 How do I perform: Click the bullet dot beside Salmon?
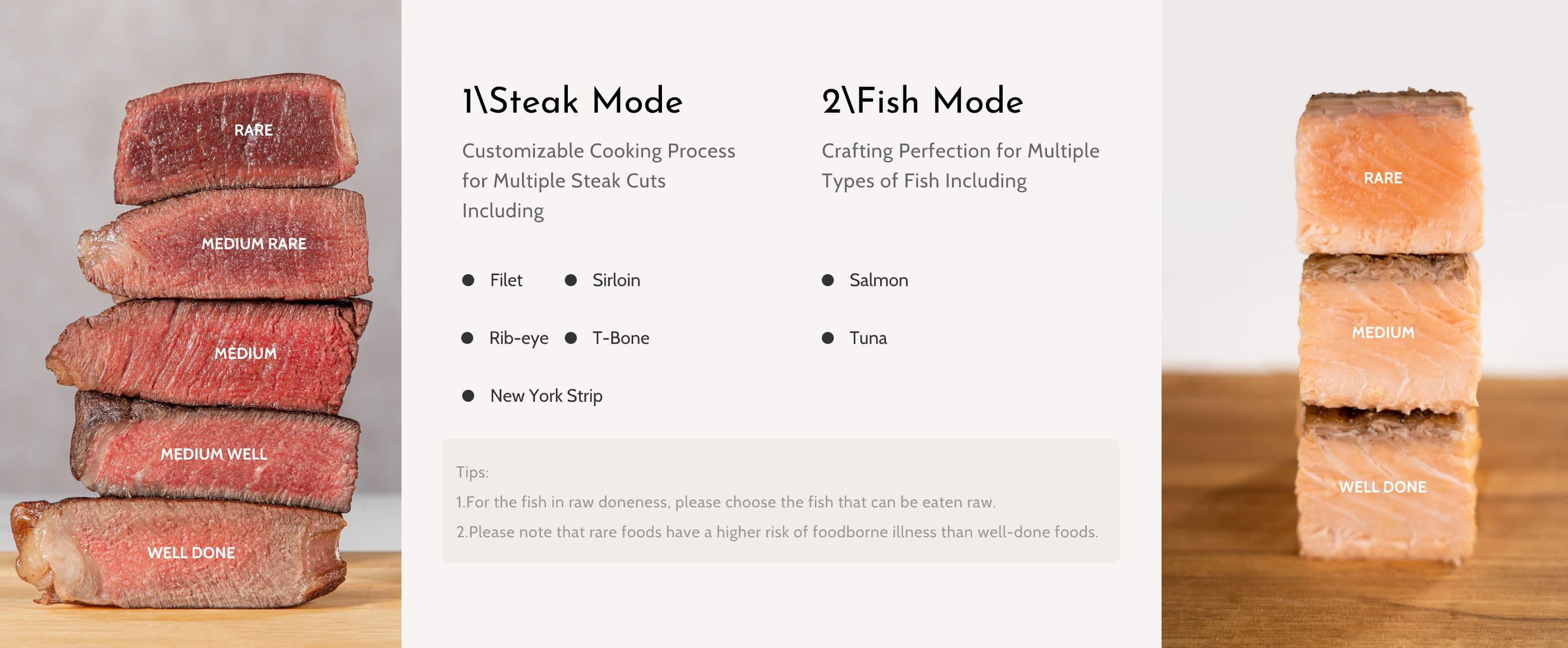(x=828, y=280)
